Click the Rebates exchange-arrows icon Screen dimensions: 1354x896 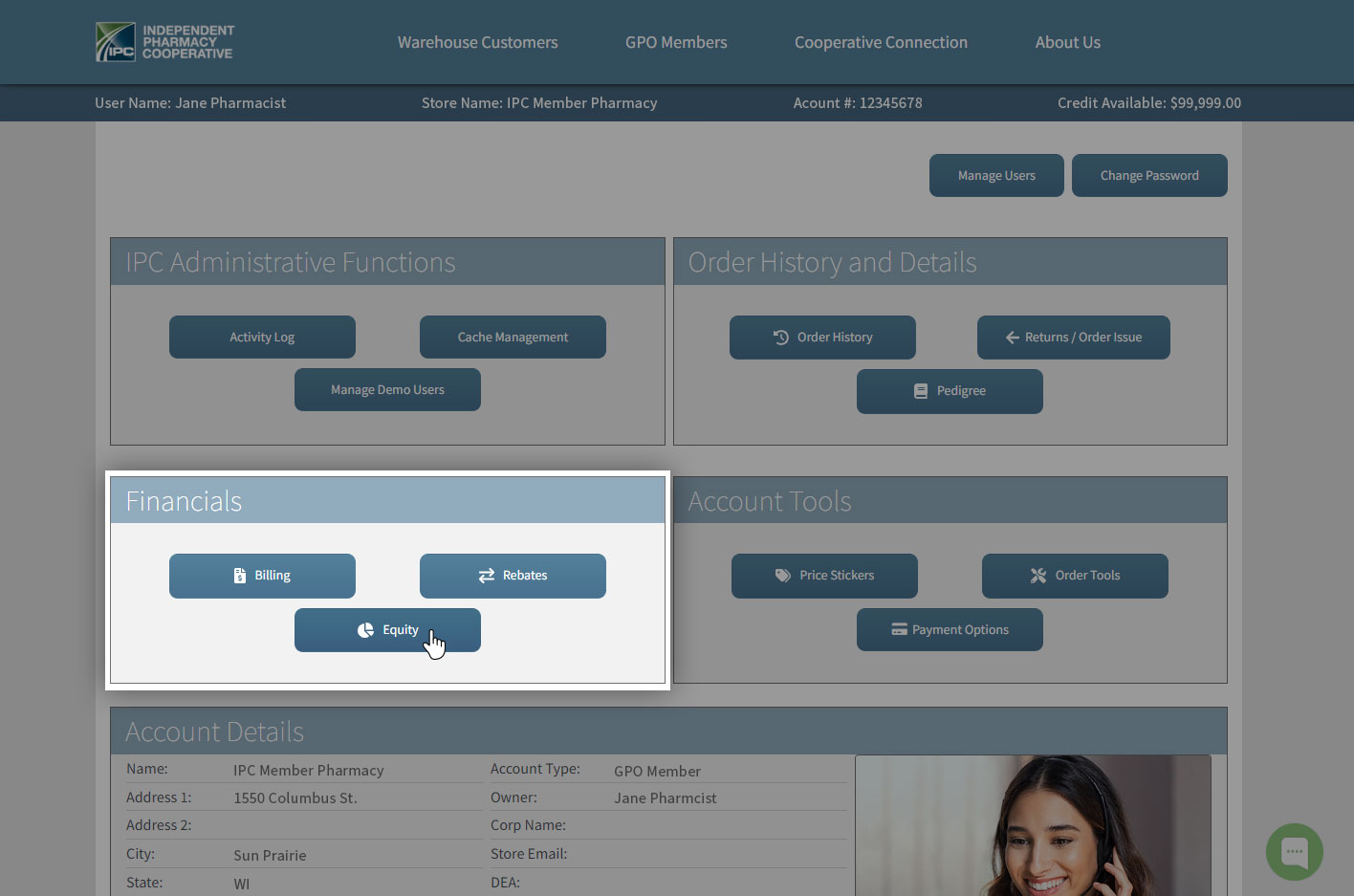[x=487, y=576]
